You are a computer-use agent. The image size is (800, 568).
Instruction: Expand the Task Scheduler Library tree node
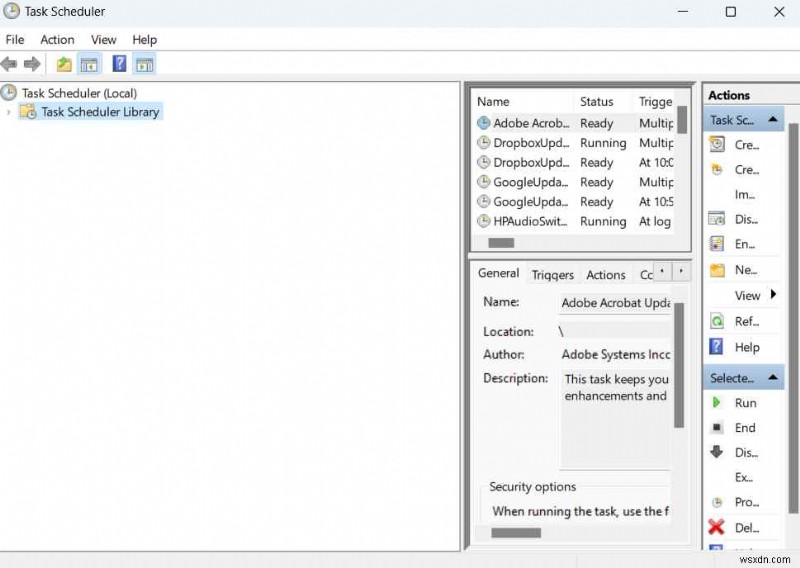point(9,112)
